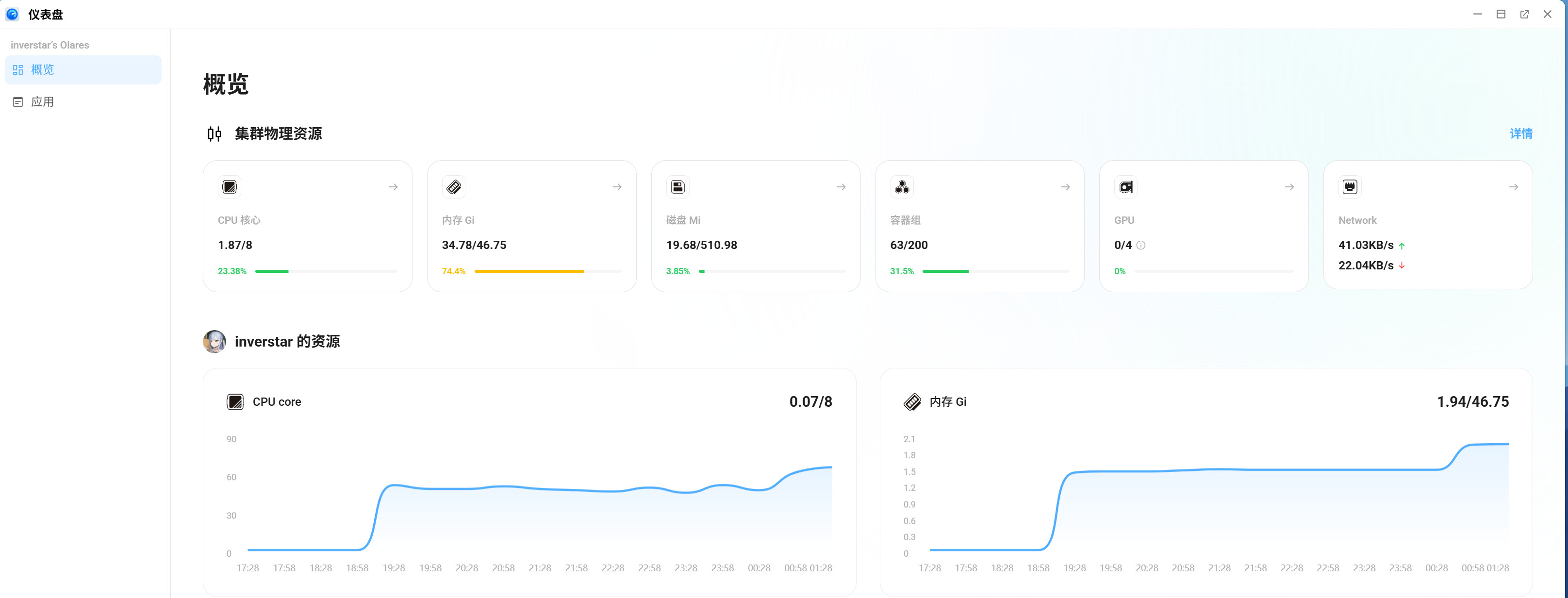
Task: Click the memory usage 74.4% progress bar
Action: click(547, 271)
